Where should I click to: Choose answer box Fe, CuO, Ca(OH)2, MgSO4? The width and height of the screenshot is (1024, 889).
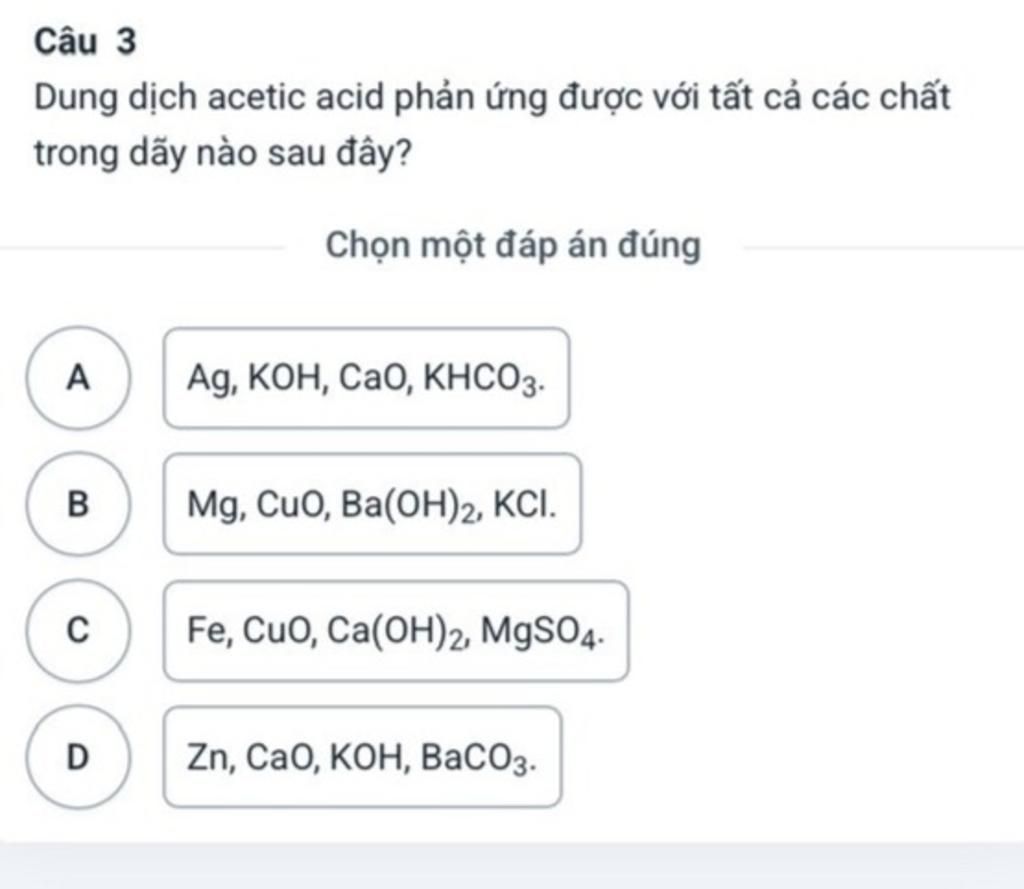pos(396,631)
